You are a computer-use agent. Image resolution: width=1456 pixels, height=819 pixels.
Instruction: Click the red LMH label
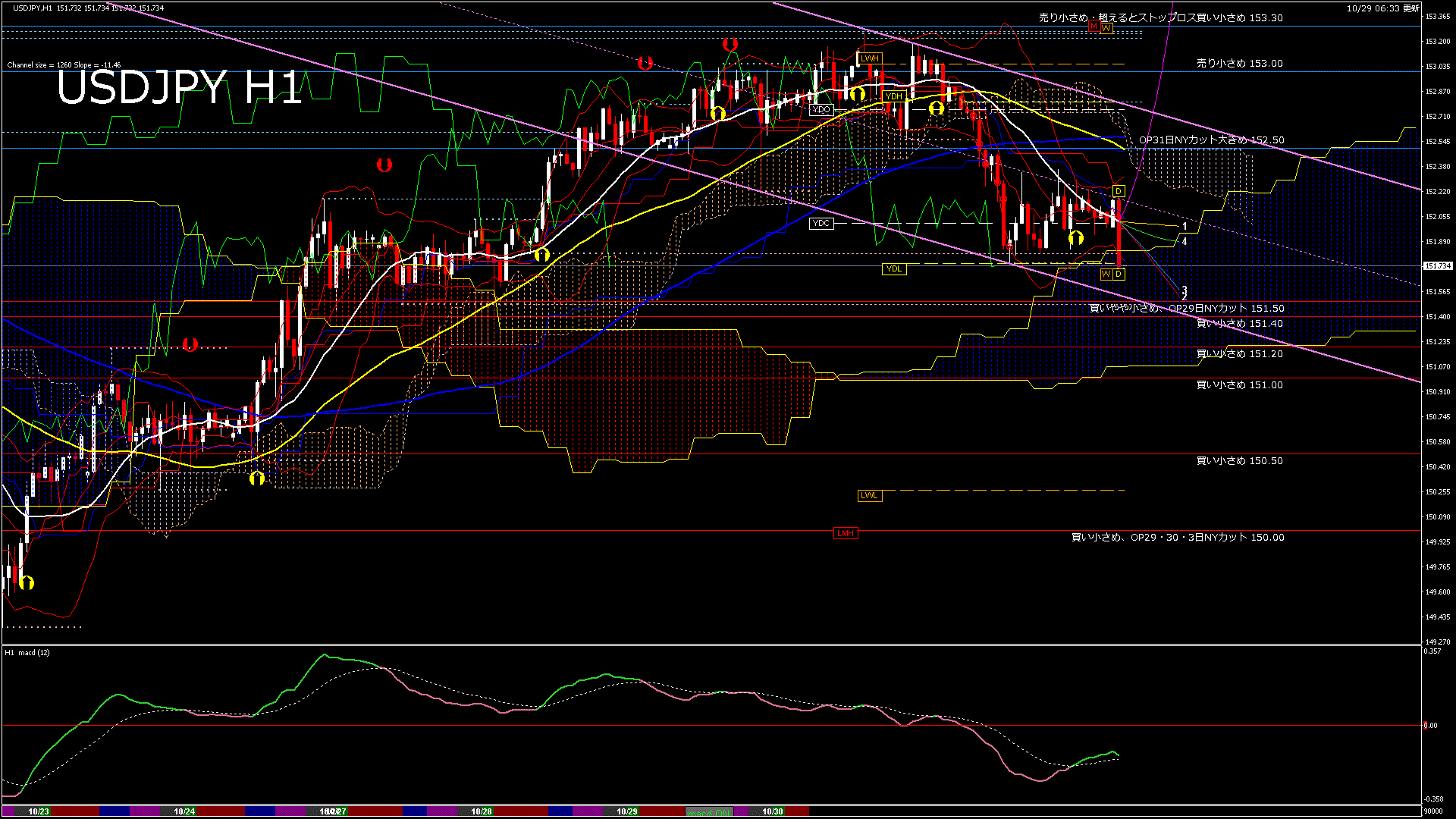[x=846, y=533]
